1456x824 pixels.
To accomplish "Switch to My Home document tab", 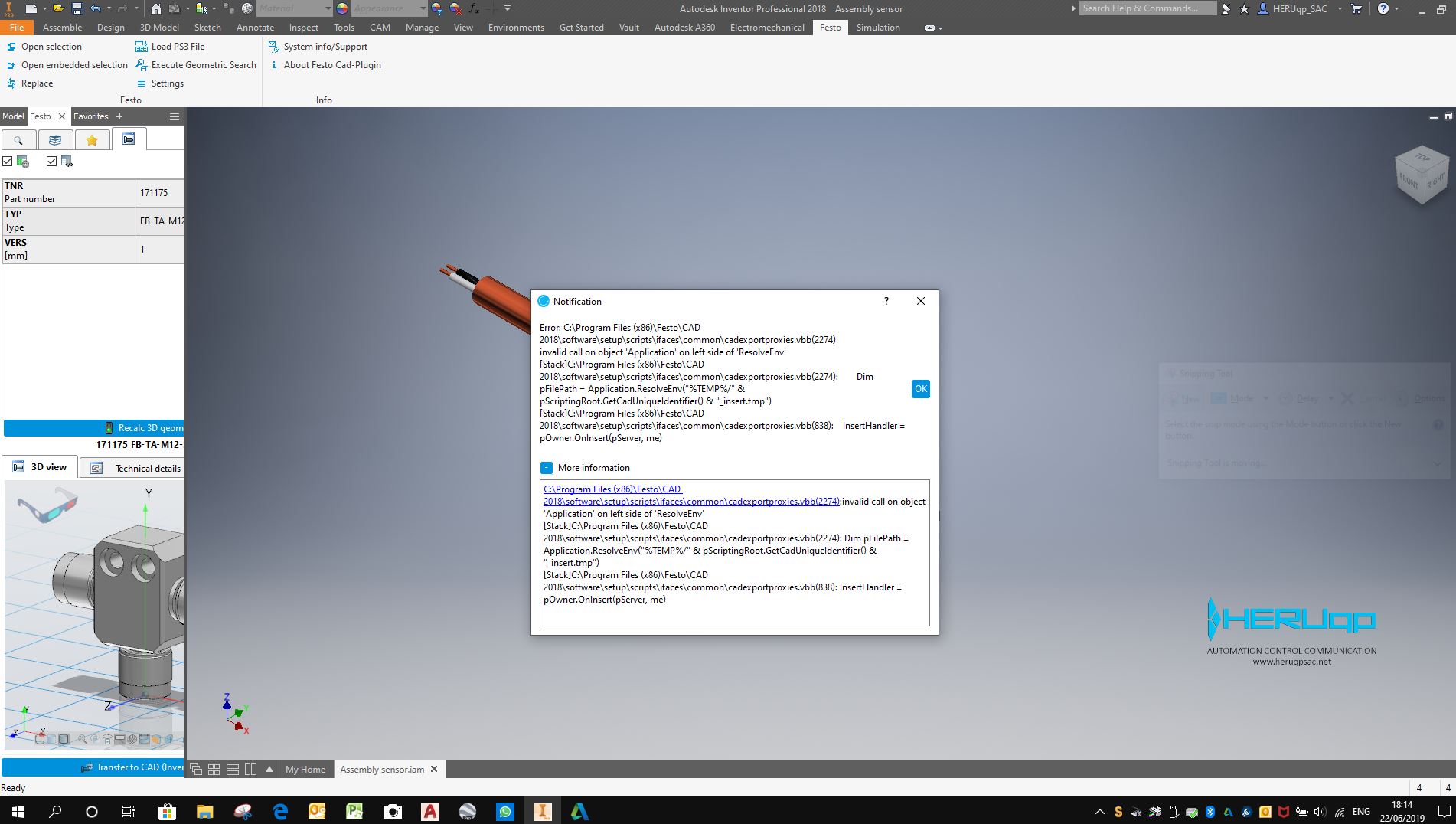I will [305, 769].
